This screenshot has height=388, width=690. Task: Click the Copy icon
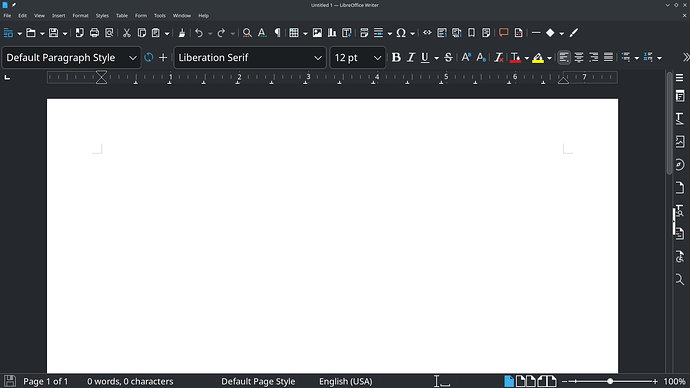pyautogui.click(x=142, y=33)
